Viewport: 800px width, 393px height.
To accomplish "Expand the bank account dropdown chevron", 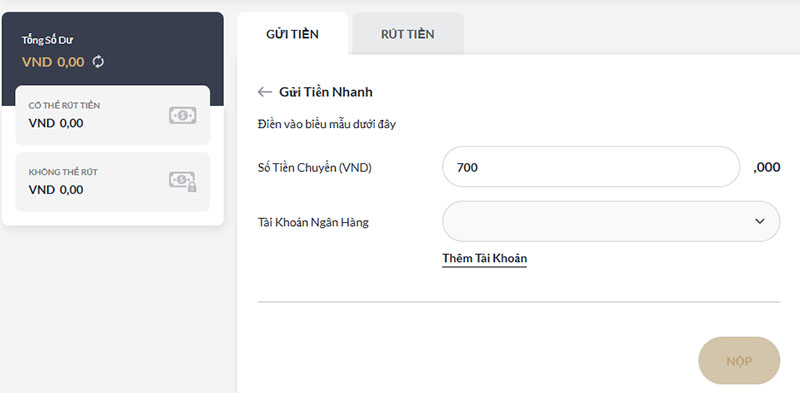I will (x=760, y=222).
